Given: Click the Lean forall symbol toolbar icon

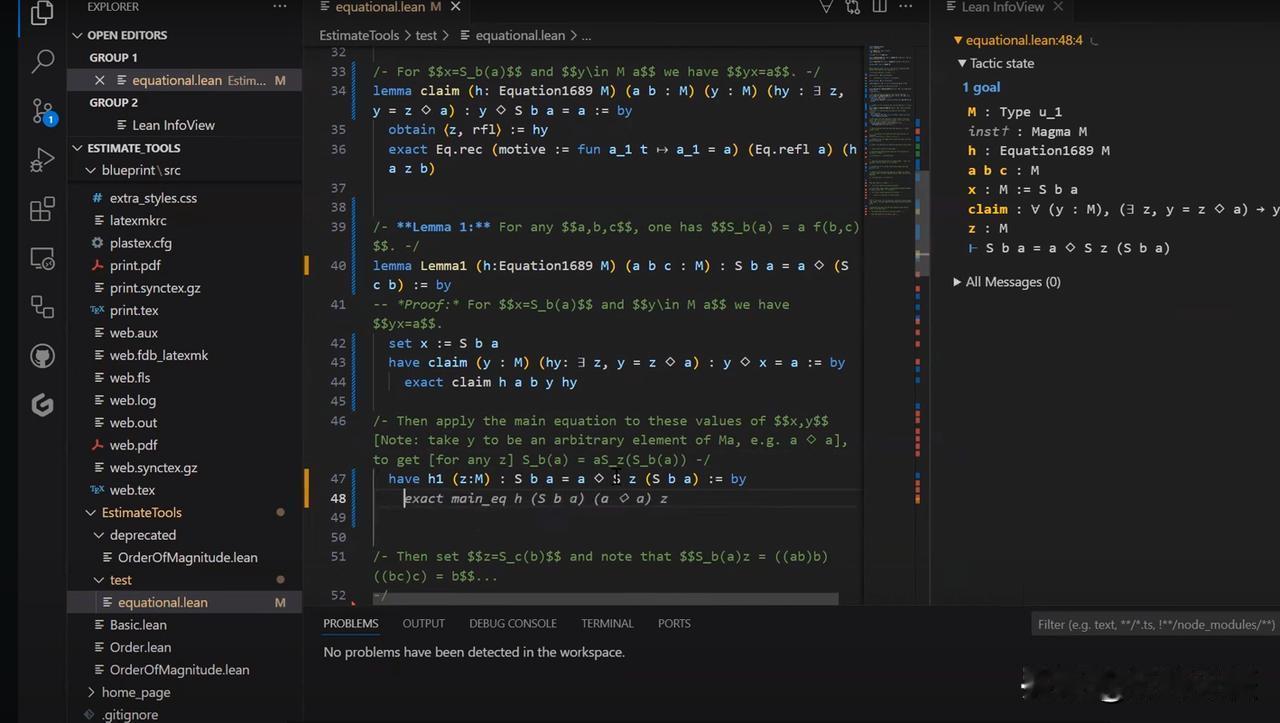Looking at the screenshot, I should [x=826, y=7].
